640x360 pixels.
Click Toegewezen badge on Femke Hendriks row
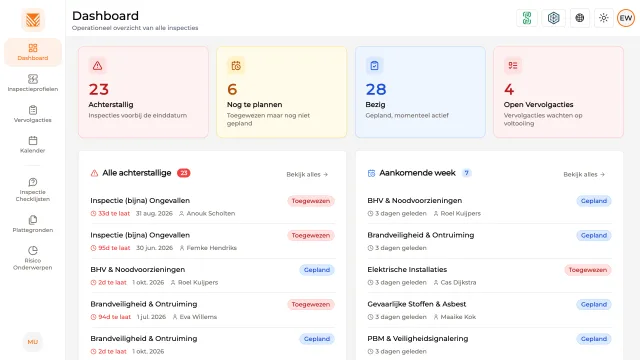coord(311,236)
